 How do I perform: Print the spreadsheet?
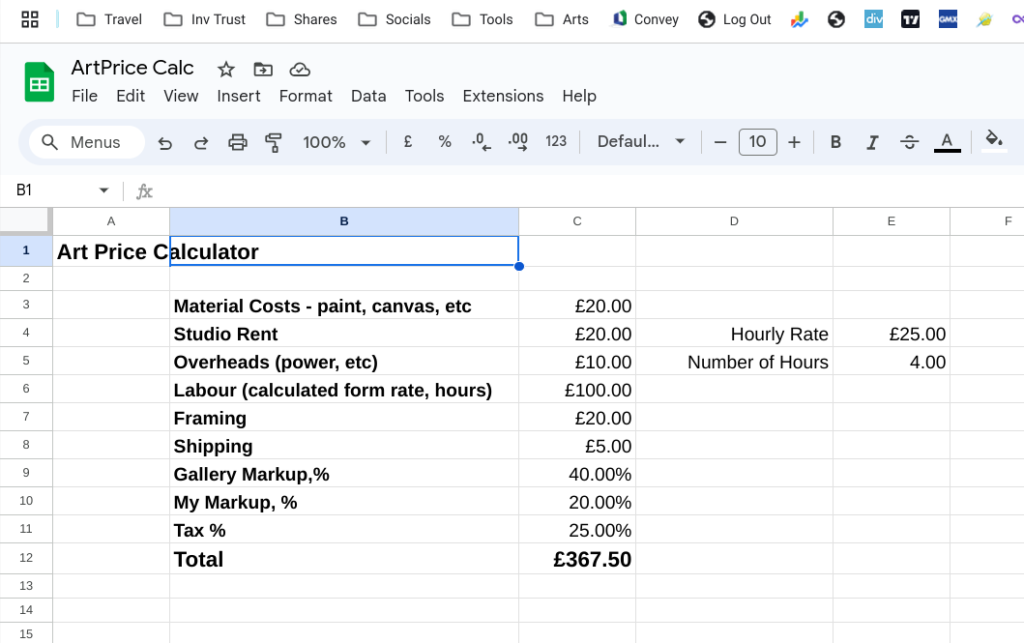coord(237,142)
